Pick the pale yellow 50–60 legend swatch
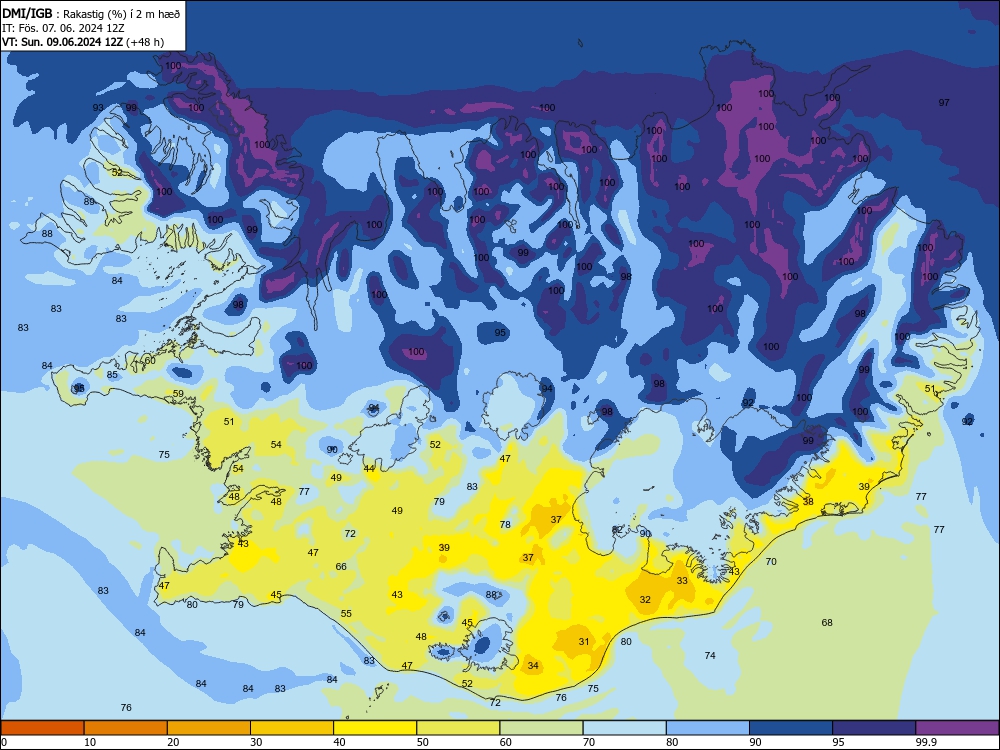The height and width of the screenshot is (750, 1000). point(459,728)
